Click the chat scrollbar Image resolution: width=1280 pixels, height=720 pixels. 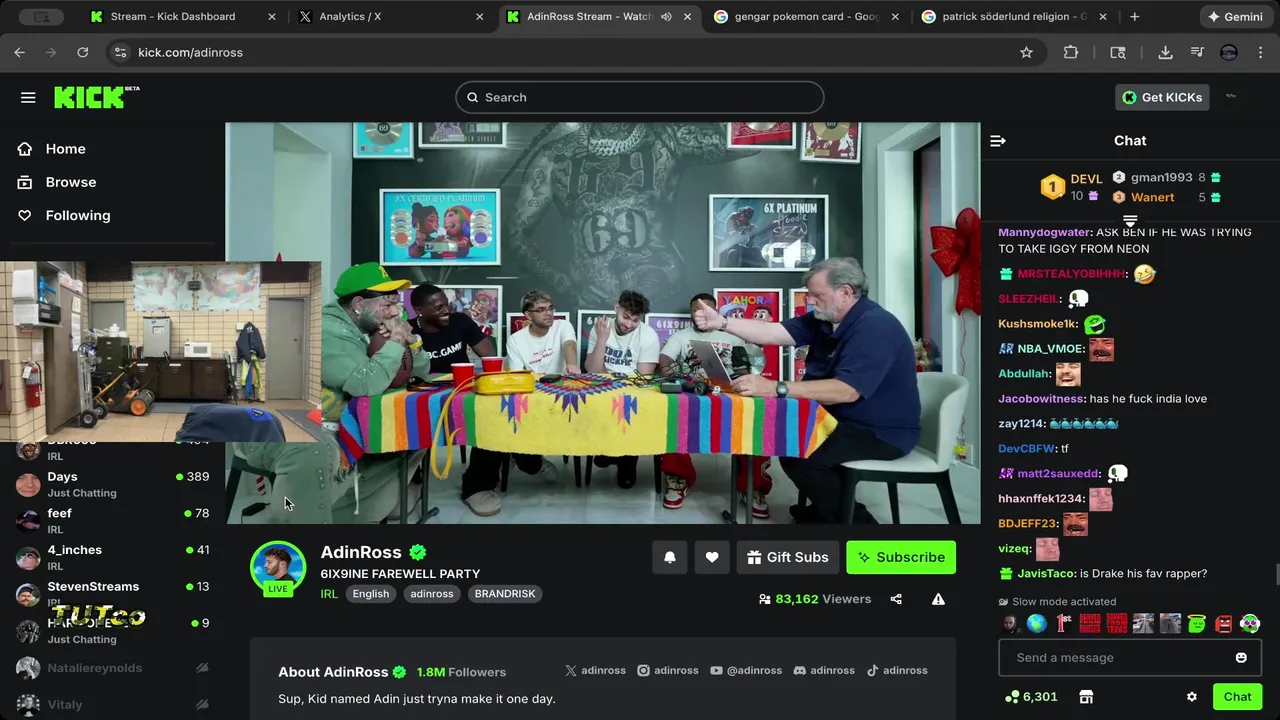point(1276,576)
